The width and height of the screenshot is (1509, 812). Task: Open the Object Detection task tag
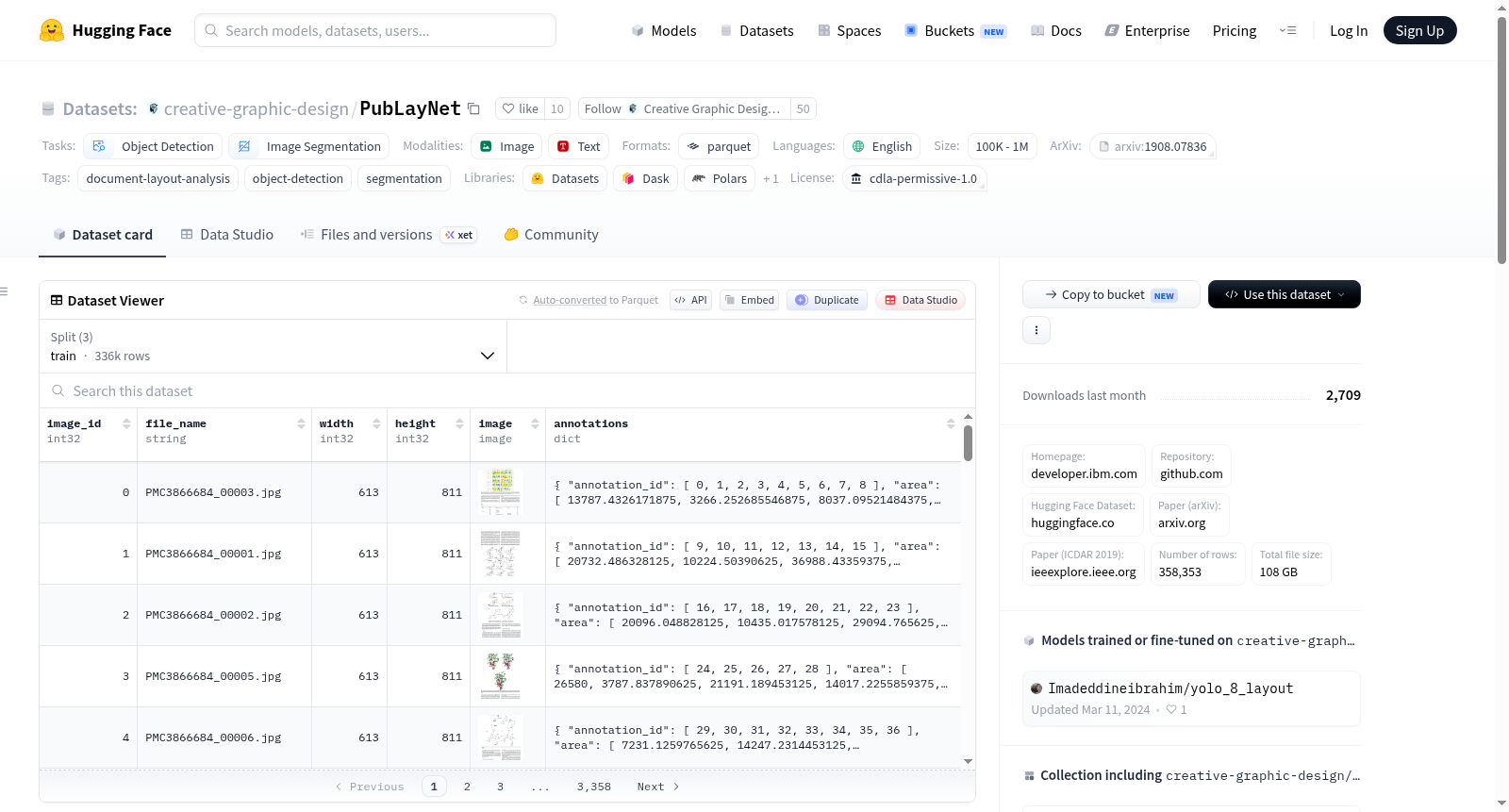click(x=154, y=146)
